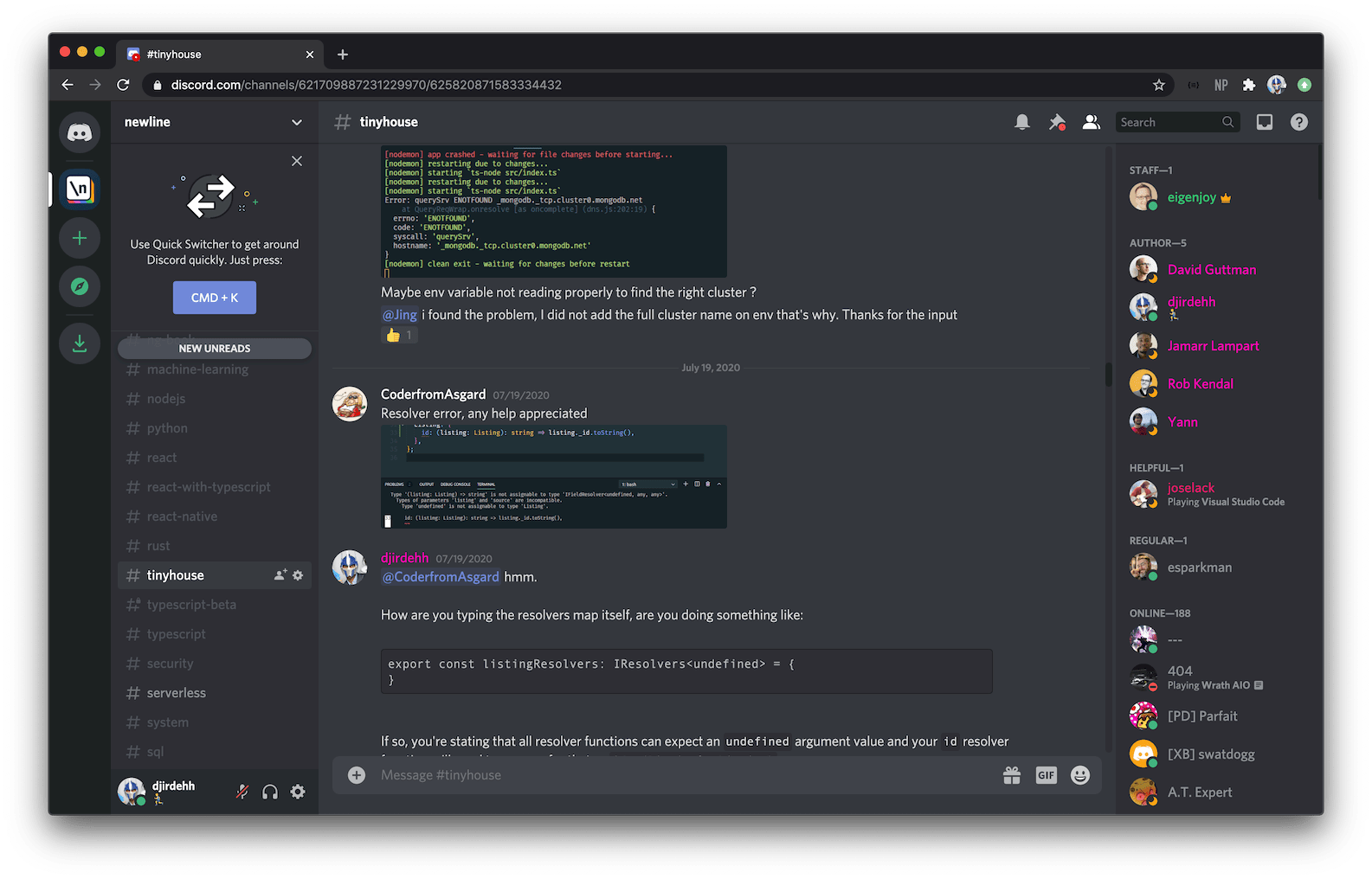Image resolution: width=1372 pixels, height=879 pixels.
Task: Open resolver error screenshot thumbnail
Action: [x=554, y=477]
